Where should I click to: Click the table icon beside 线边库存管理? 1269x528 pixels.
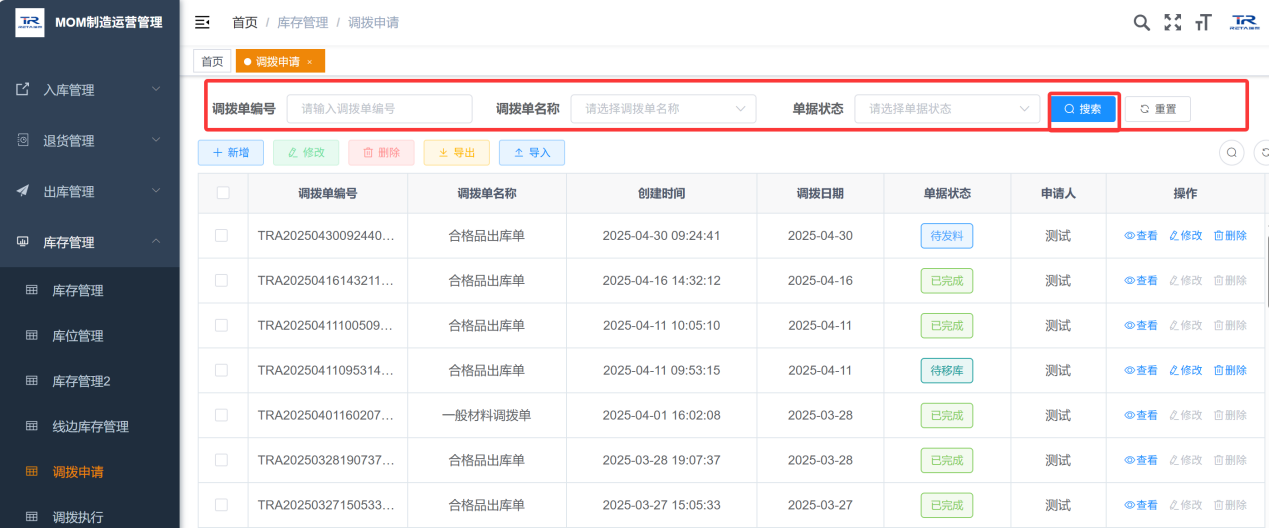tap(31, 426)
